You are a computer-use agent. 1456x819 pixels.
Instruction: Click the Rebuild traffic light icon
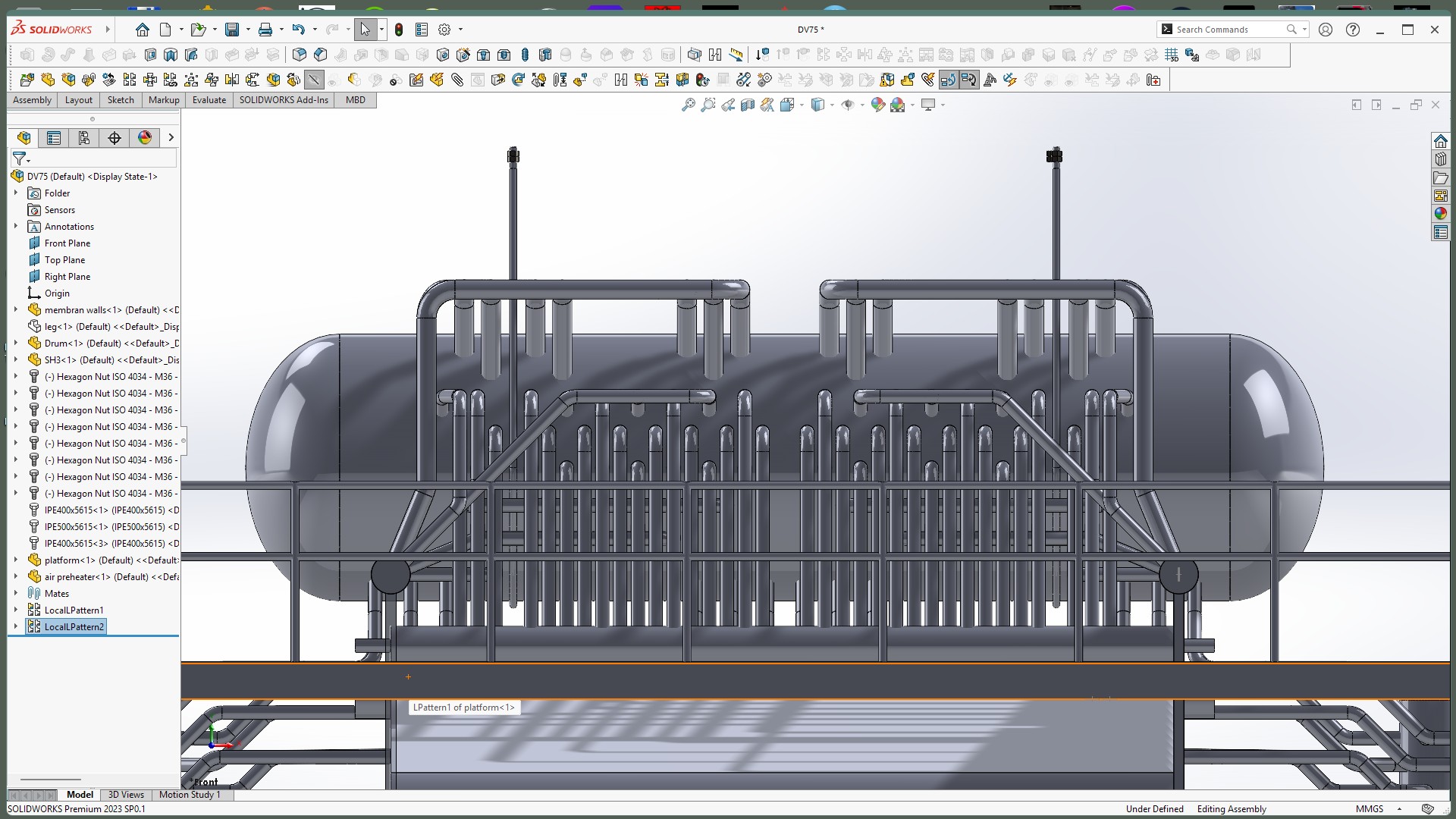pos(399,30)
